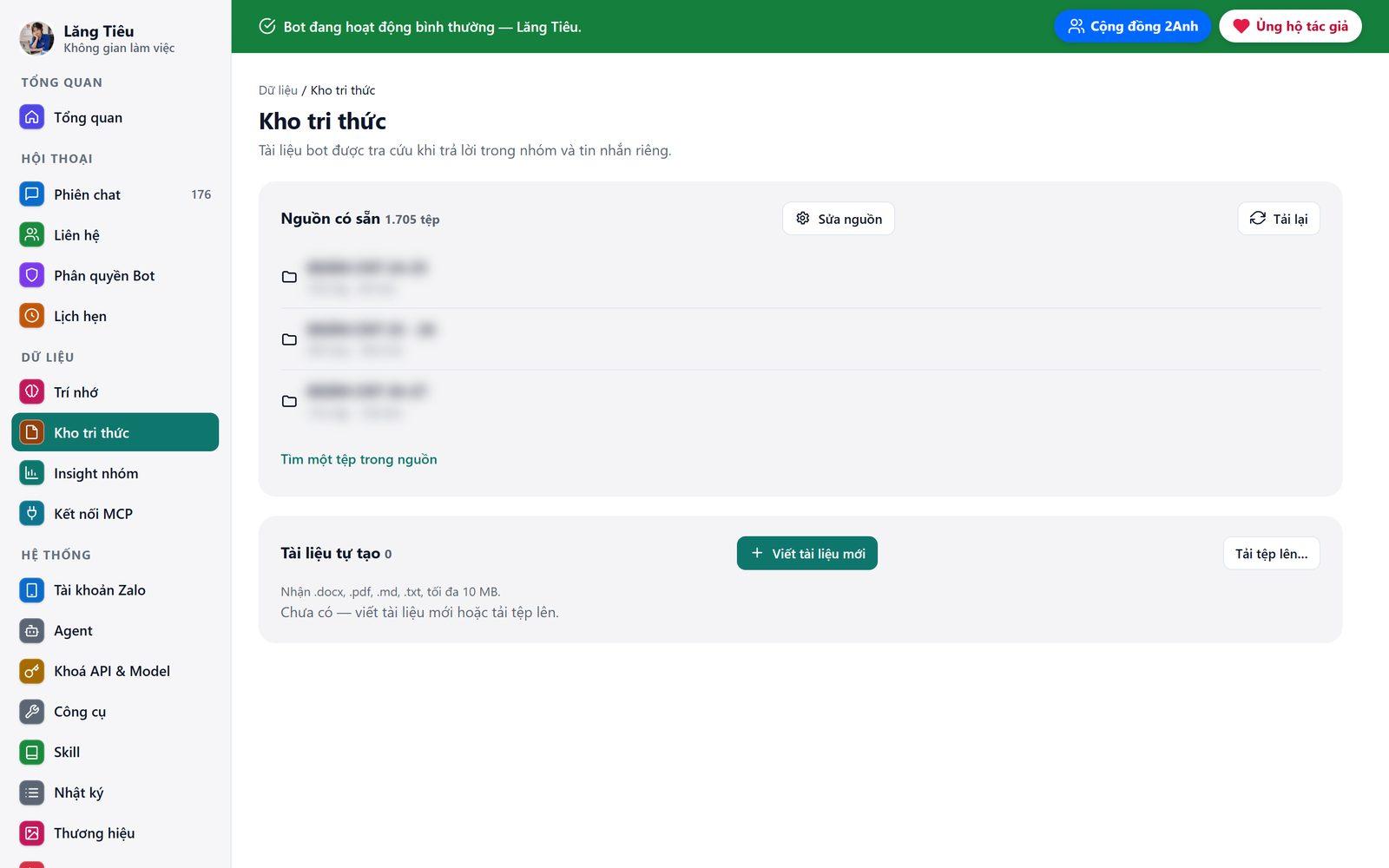The image size is (1389, 868).
Task: Click the HỘI THOẠI sidebar section label
Action: click(x=57, y=159)
